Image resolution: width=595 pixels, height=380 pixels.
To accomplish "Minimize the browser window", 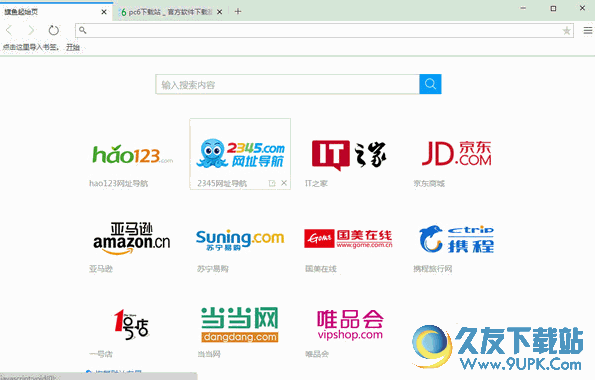I will (523, 8).
